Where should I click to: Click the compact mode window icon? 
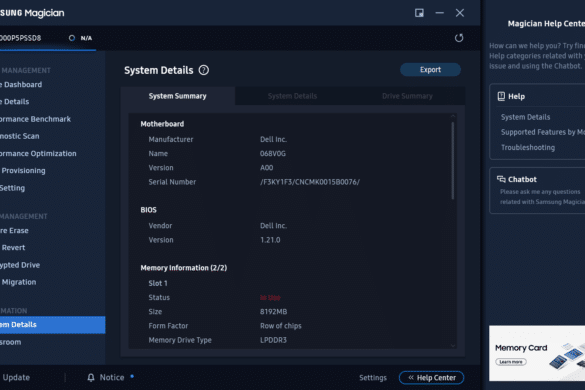419,13
